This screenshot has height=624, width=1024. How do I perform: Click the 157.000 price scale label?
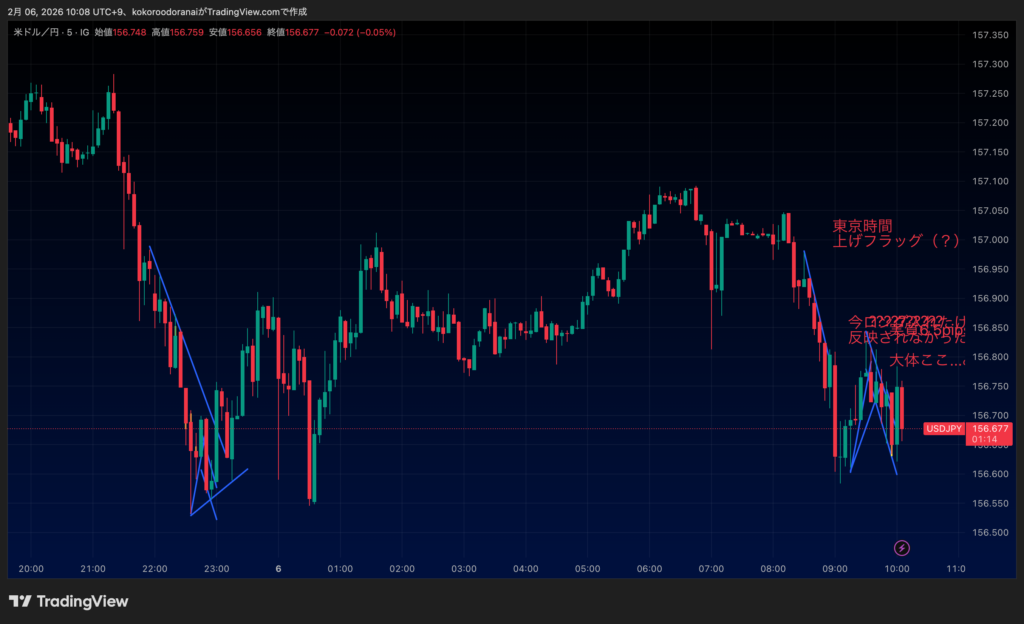point(989,240)
